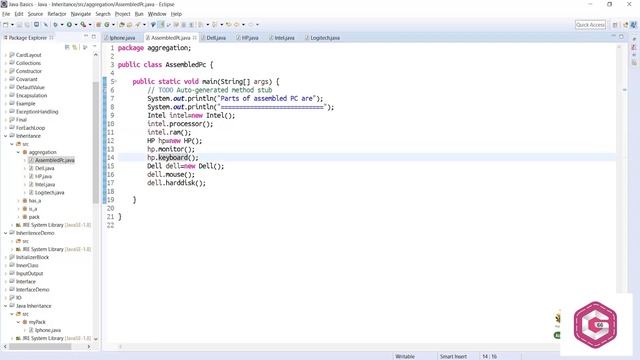640x360 pixels.
Task: Click the Quick Access field
Action: point(590,25)
